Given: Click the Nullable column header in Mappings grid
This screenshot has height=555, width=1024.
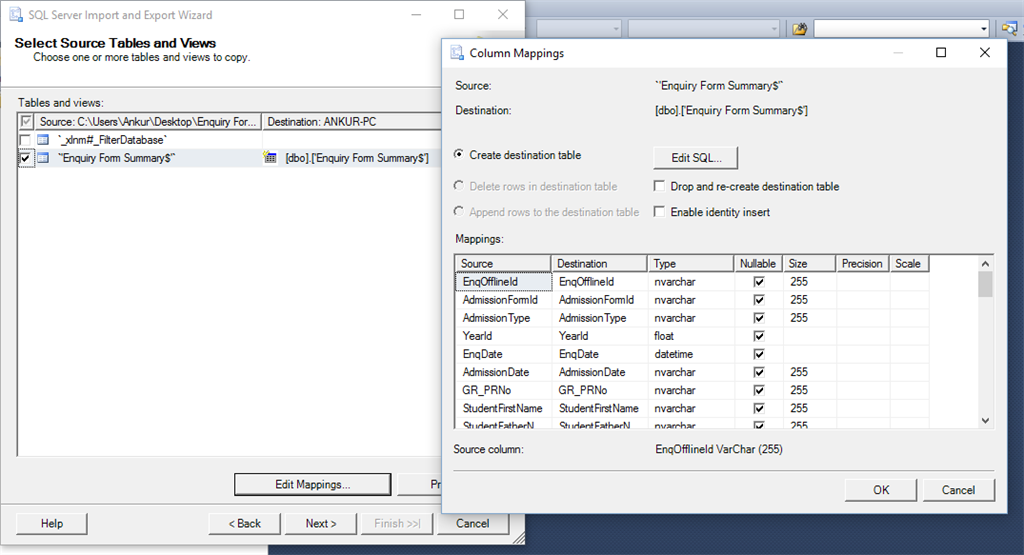Looking at the screenshot, I should click(x=758, y=263).
